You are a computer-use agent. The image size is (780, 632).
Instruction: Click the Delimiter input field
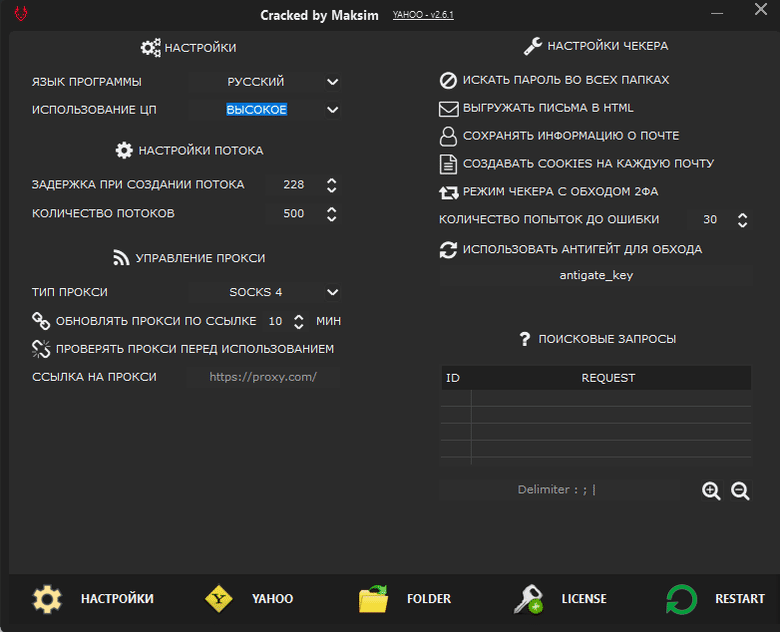[x=560, y=490]
